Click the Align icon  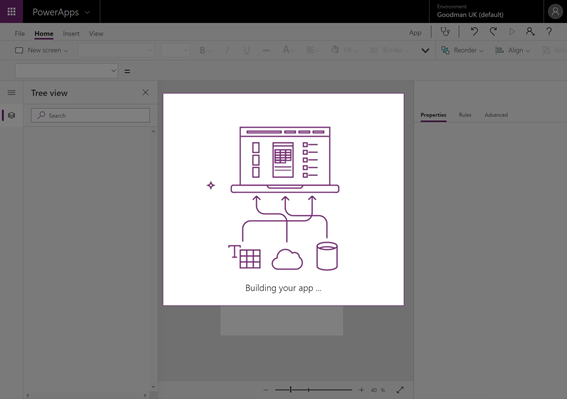(x=499, y=50)
